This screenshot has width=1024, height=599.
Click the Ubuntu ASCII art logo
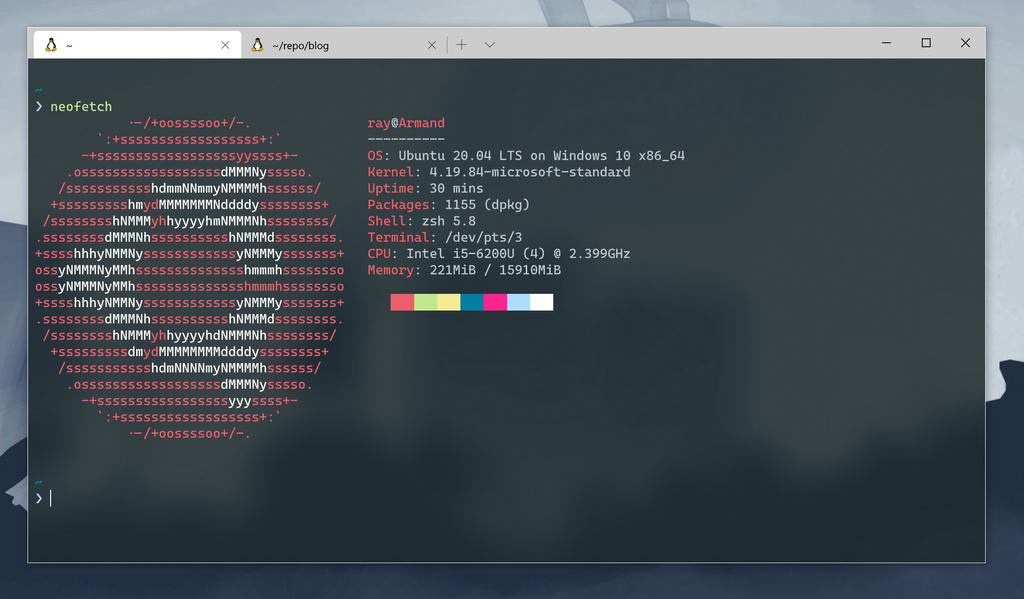[x=189, y=278]
